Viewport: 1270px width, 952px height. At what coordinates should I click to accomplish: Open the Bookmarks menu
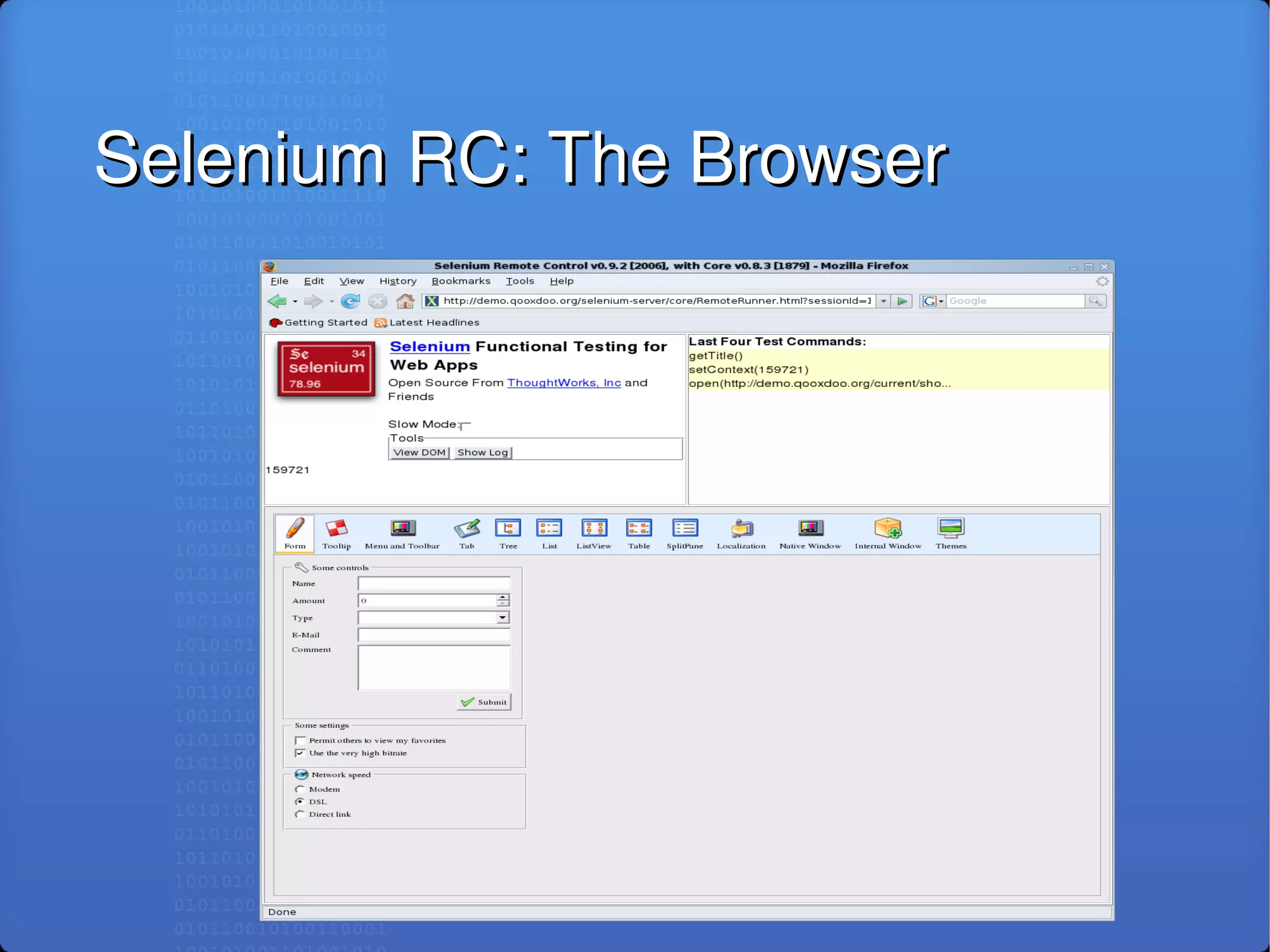click(x=461, y=281)
